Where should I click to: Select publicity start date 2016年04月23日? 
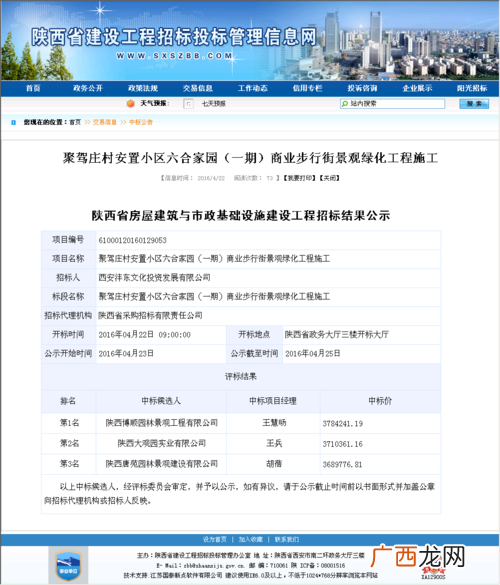click(126, 353)
